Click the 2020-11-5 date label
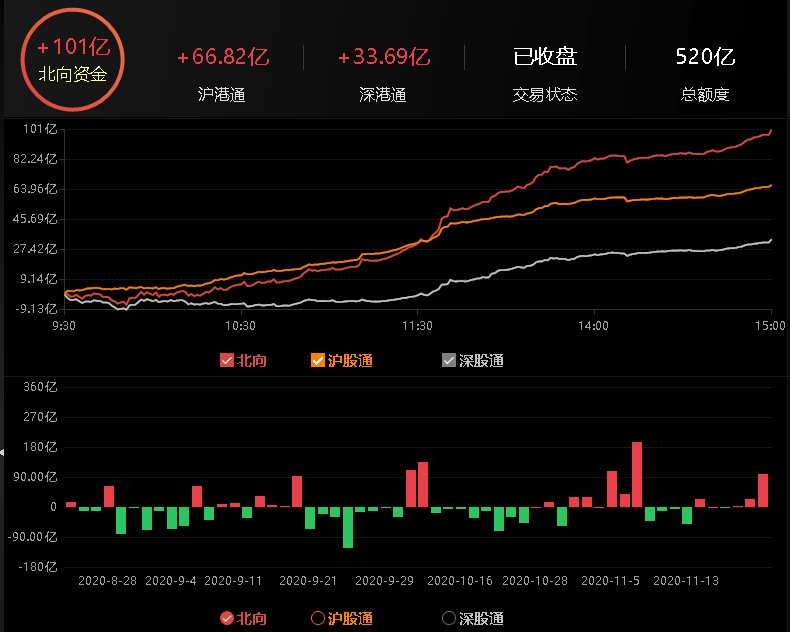Screen dimensions: 790x632 click(x=611, y=581)
